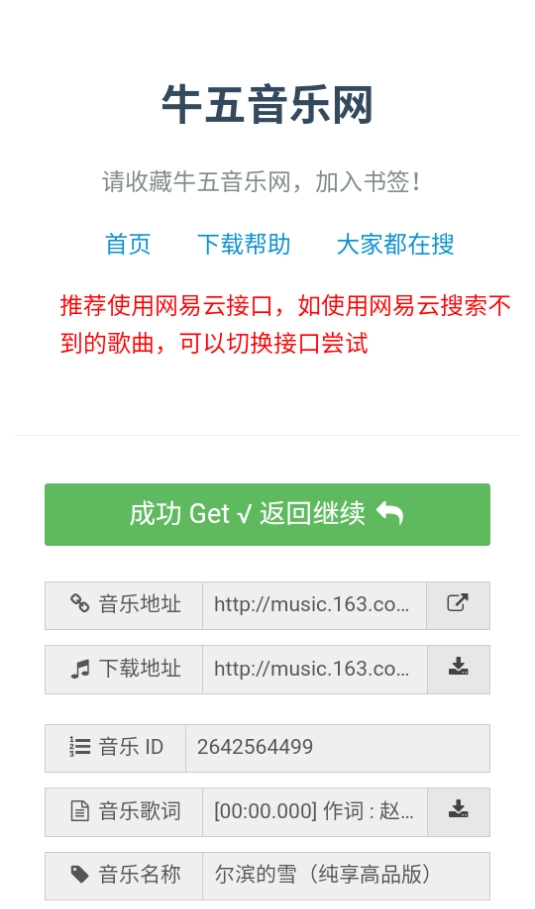535x909 pixels.
Task: Click the 牛五音乐网 site title
Action: coord(267,105)
